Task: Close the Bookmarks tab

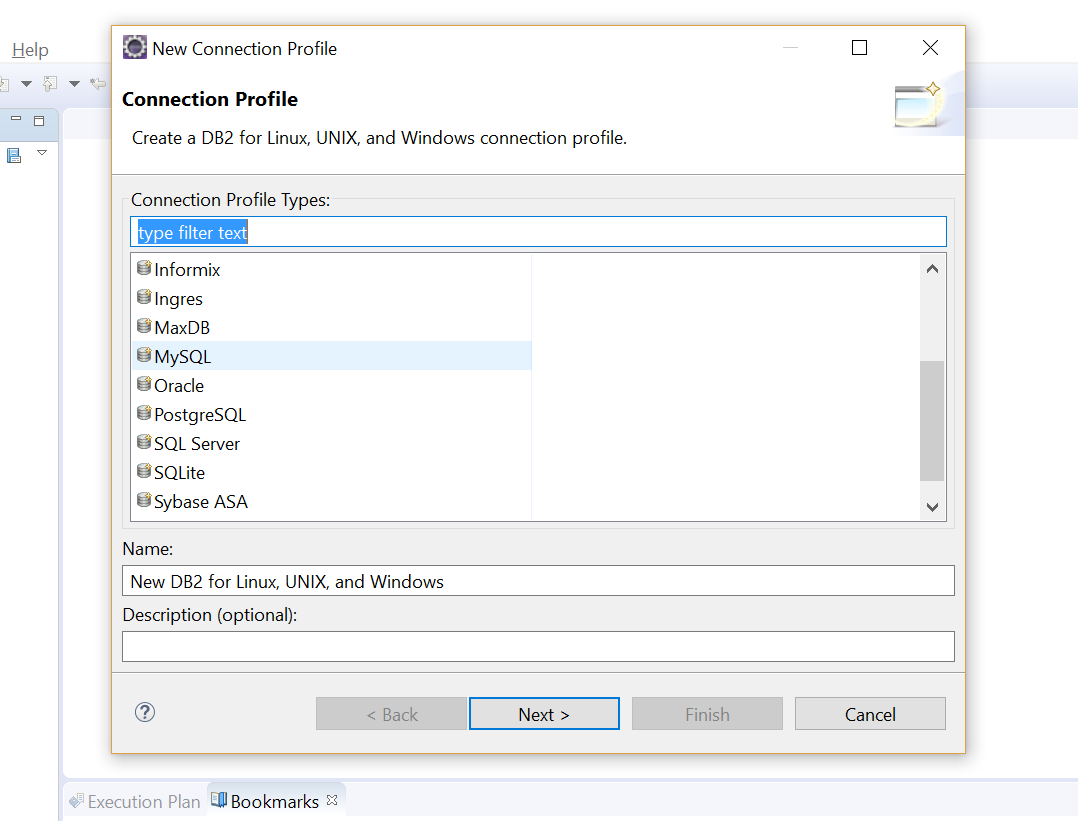Action: coord(332,800)
